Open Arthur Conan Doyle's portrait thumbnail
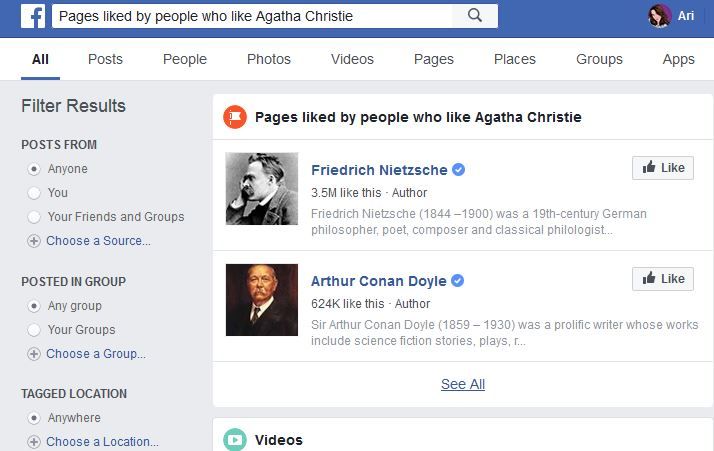The width and height of the screenshot is (714, 451). point(262,300)
